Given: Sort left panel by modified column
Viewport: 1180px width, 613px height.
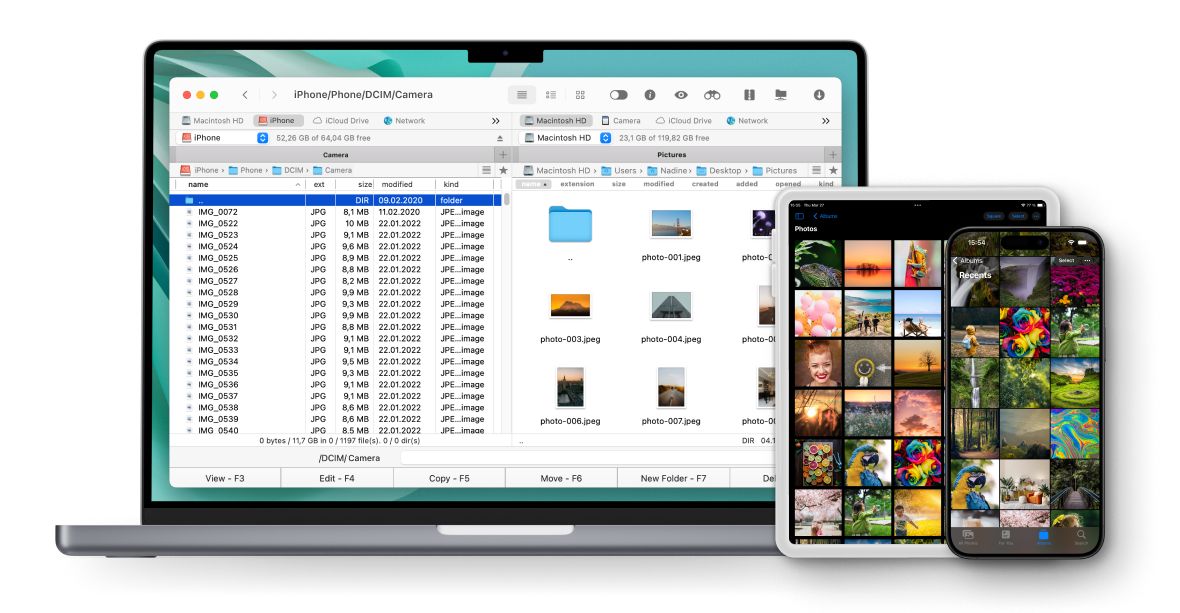Looking at the screenshot, I should 406,184.
